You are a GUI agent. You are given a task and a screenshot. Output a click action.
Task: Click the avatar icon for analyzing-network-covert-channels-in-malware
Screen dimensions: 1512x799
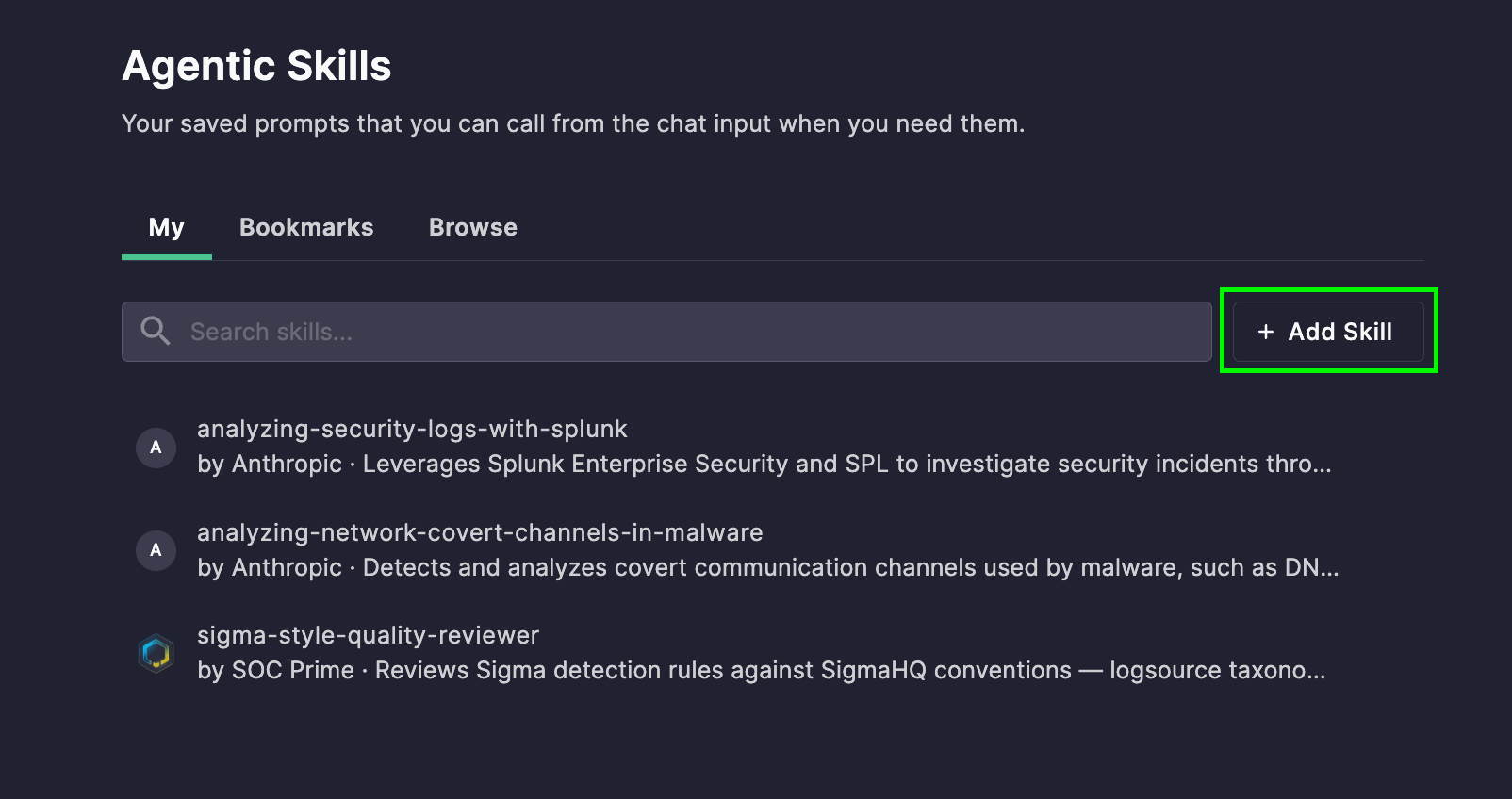(156, 549)
